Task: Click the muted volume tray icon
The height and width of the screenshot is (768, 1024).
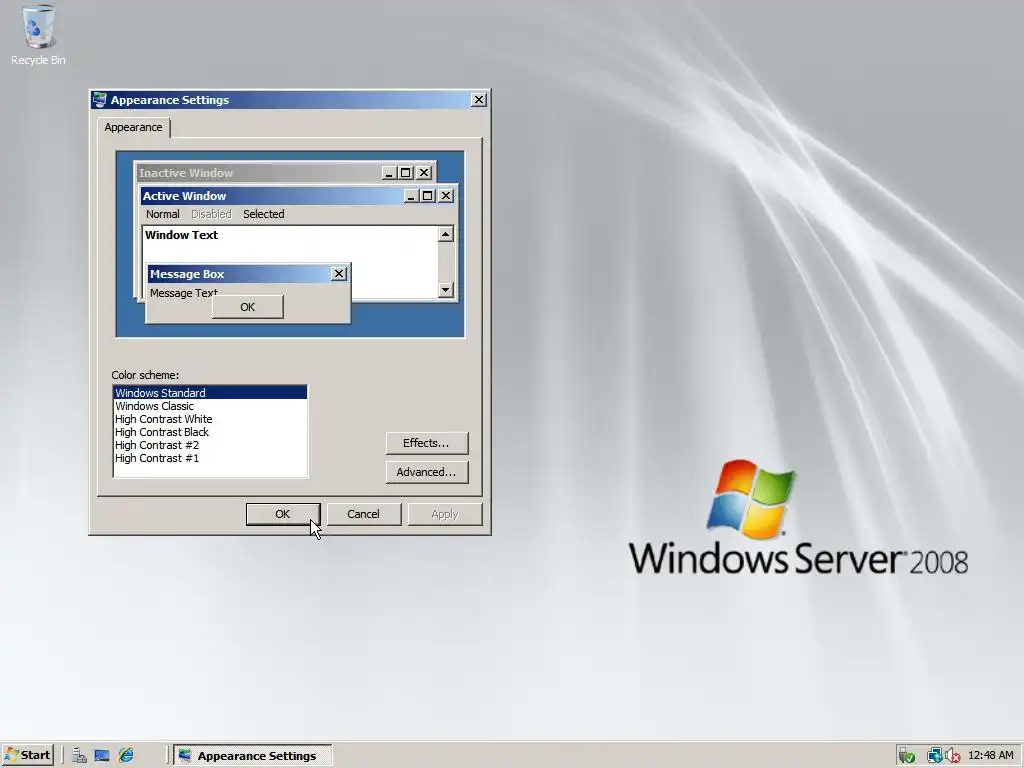Action: tap(952, 756)
